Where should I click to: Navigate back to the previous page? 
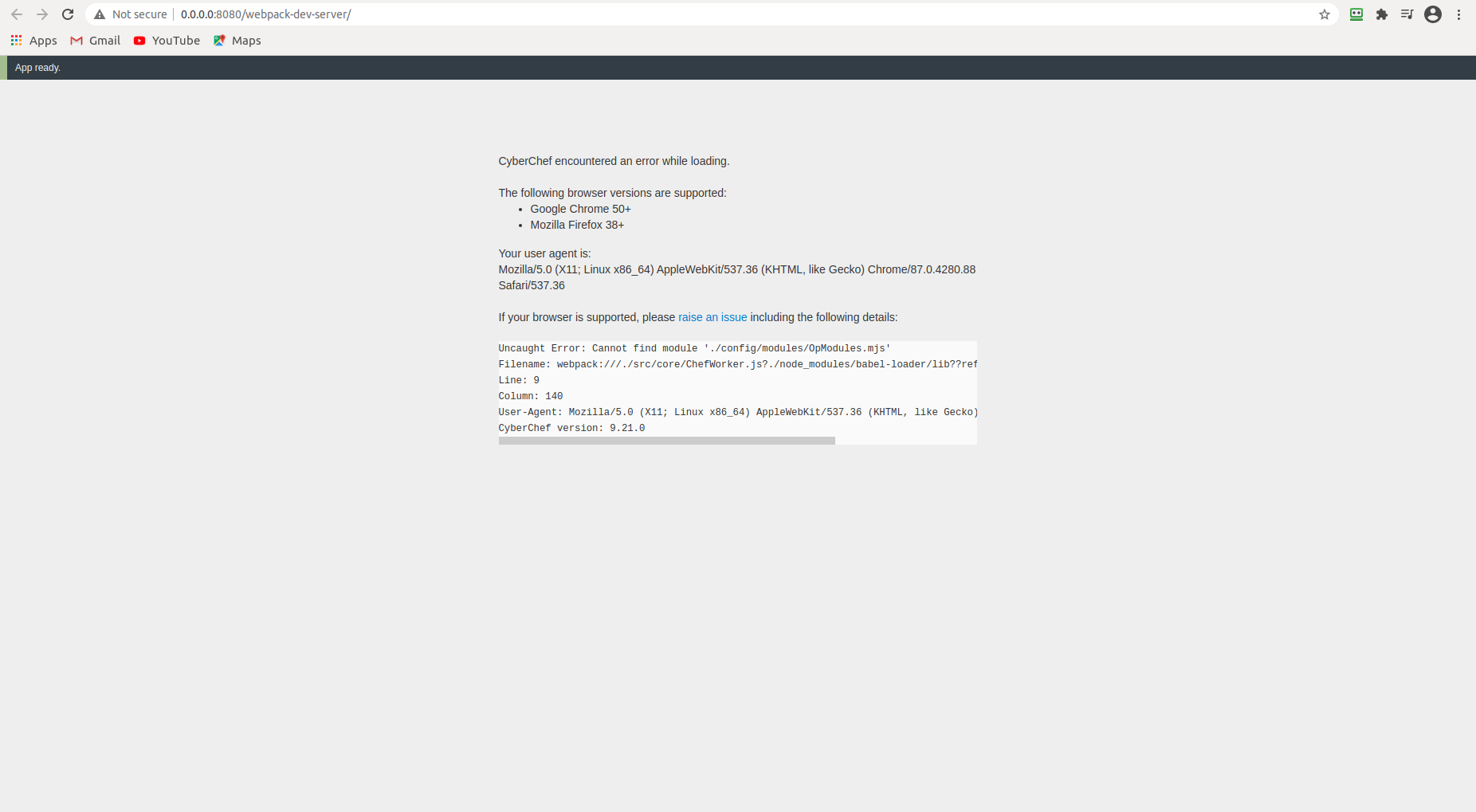coord(16,14)
